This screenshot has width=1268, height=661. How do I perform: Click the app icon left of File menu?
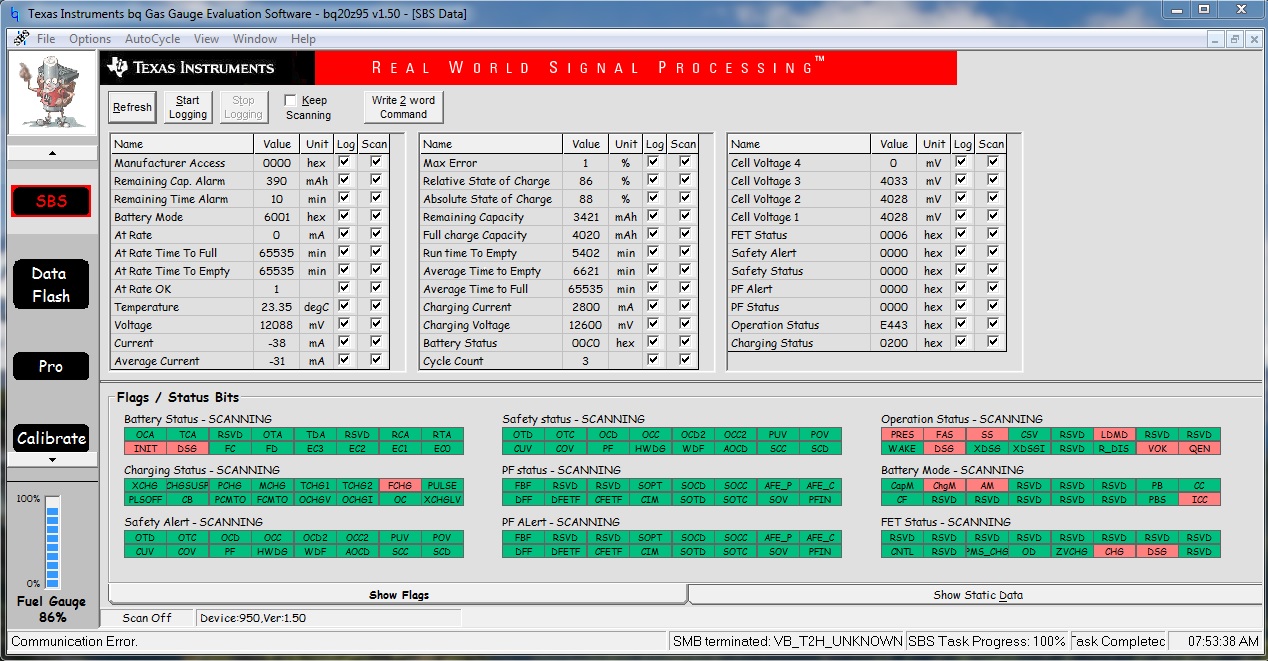point(21,39)
